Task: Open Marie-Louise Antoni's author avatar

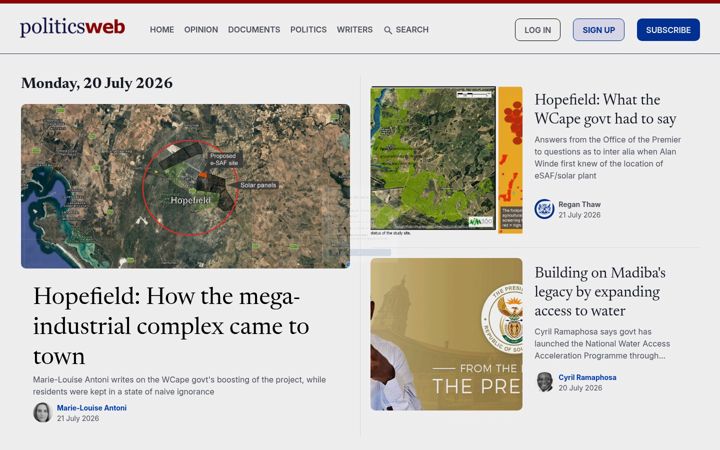Action: [42, 412]
